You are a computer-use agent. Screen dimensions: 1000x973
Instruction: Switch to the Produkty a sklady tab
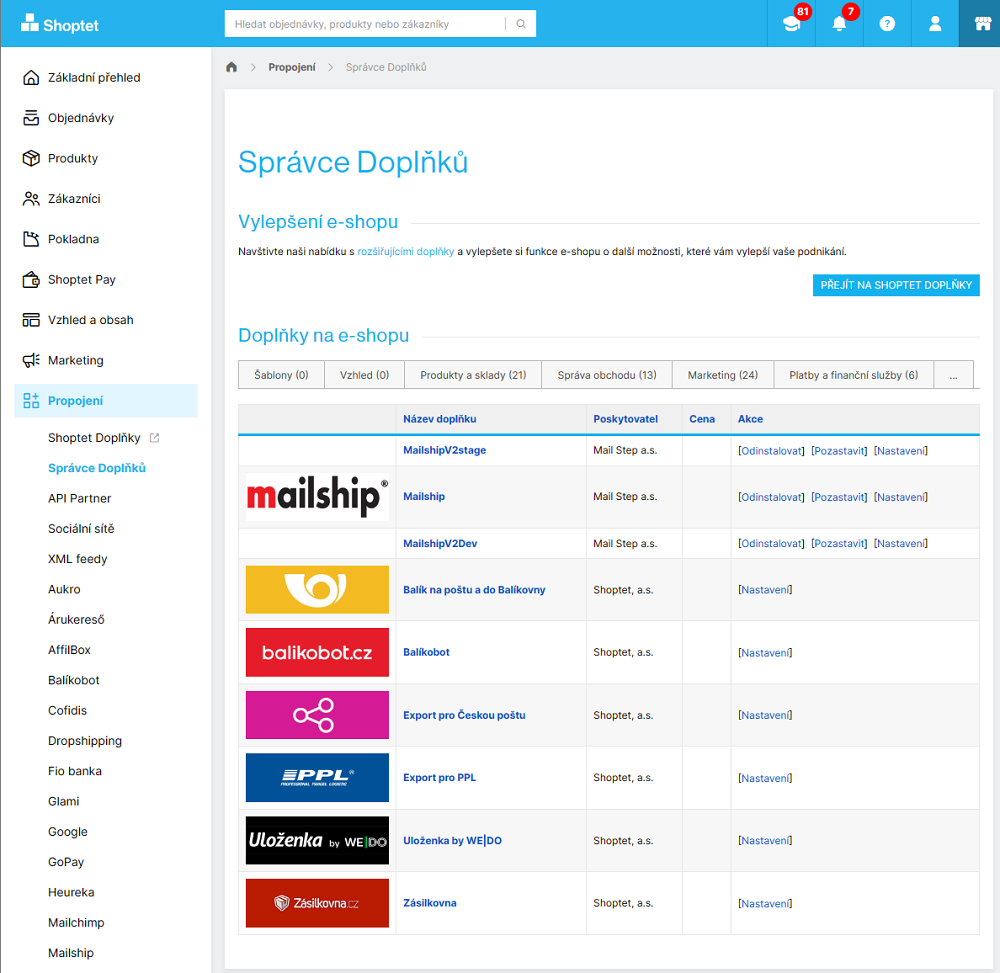[473, 375]
